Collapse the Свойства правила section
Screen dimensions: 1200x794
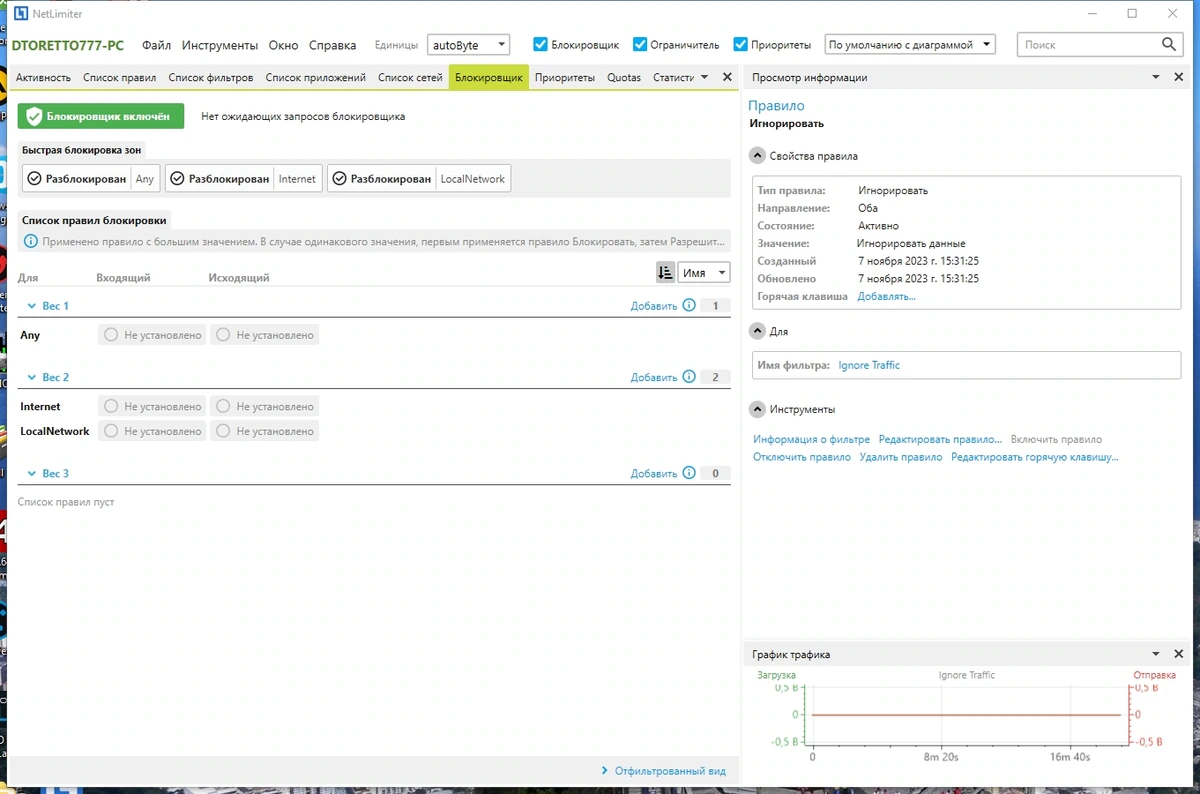[757, 156]
